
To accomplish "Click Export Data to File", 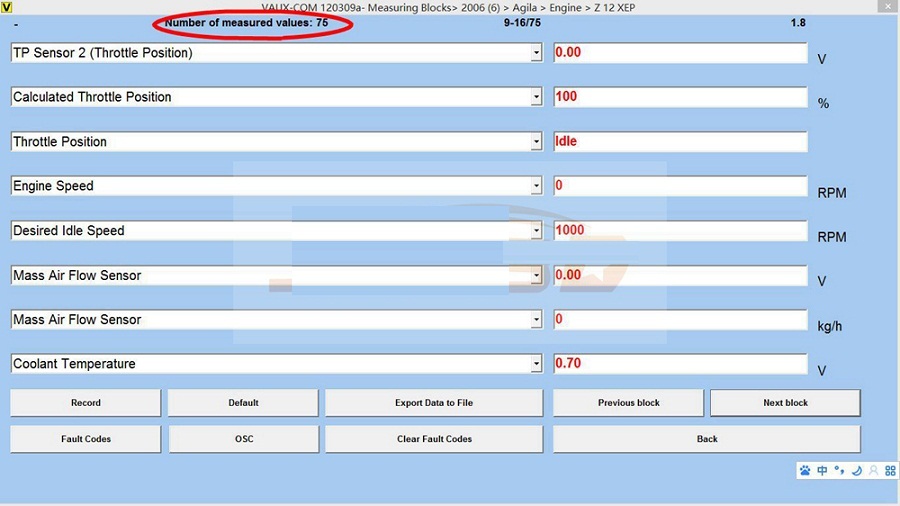I will (x=434, y=403).
